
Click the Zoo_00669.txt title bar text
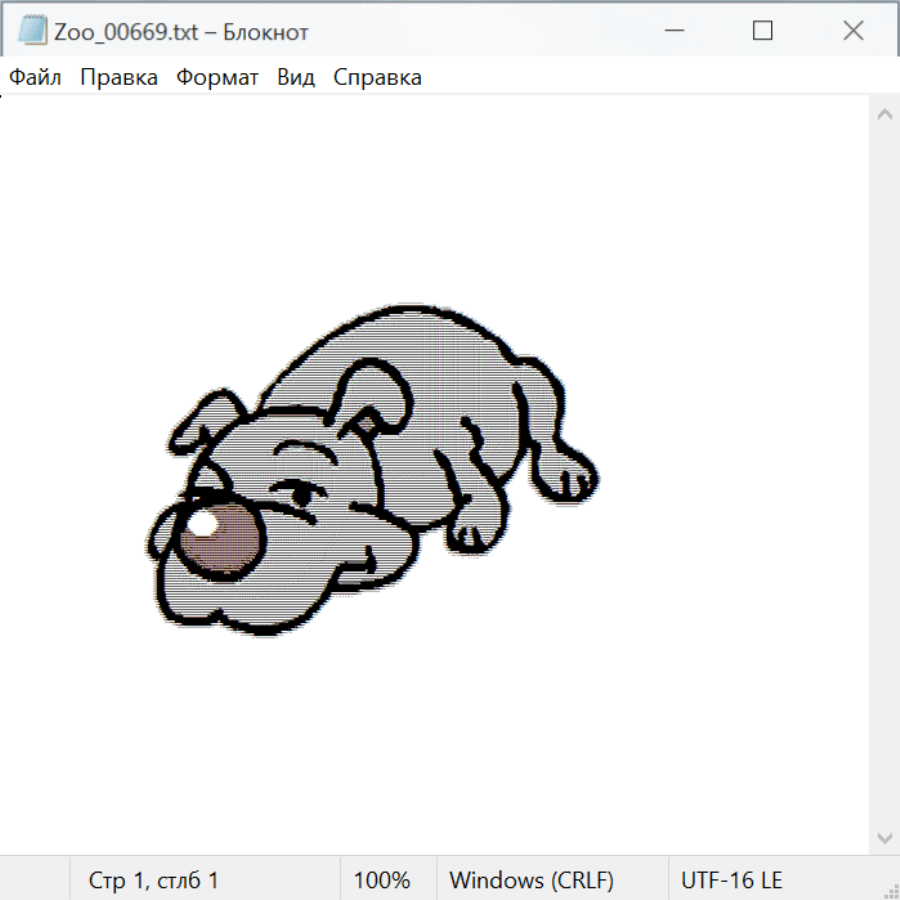coord(181,31)
